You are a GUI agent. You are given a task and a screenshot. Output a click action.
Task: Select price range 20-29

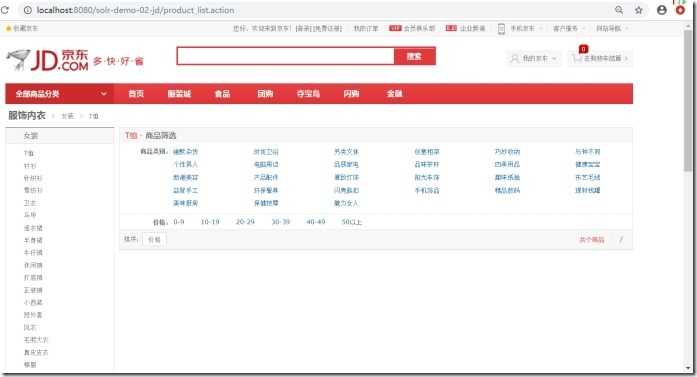coord(245,222)
